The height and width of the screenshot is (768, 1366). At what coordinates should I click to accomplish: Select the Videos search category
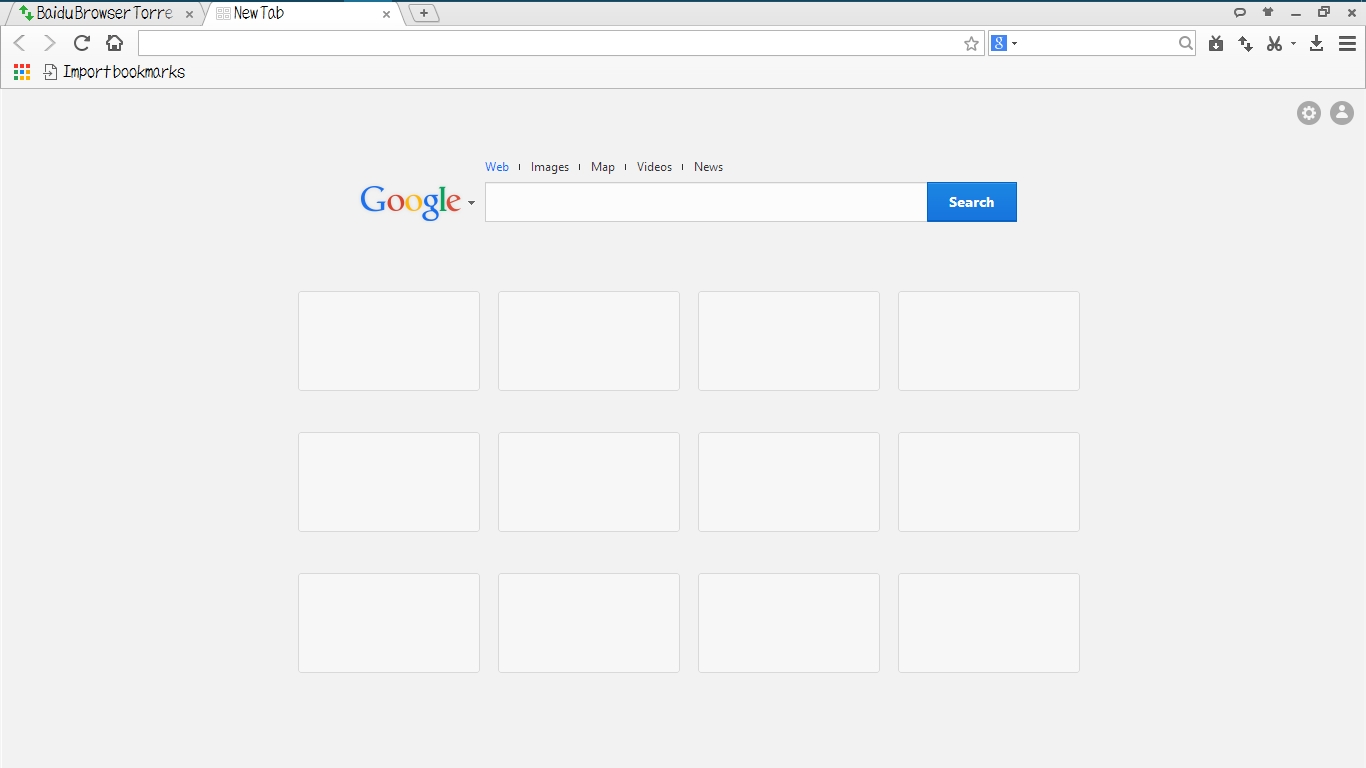pos(655,167)
